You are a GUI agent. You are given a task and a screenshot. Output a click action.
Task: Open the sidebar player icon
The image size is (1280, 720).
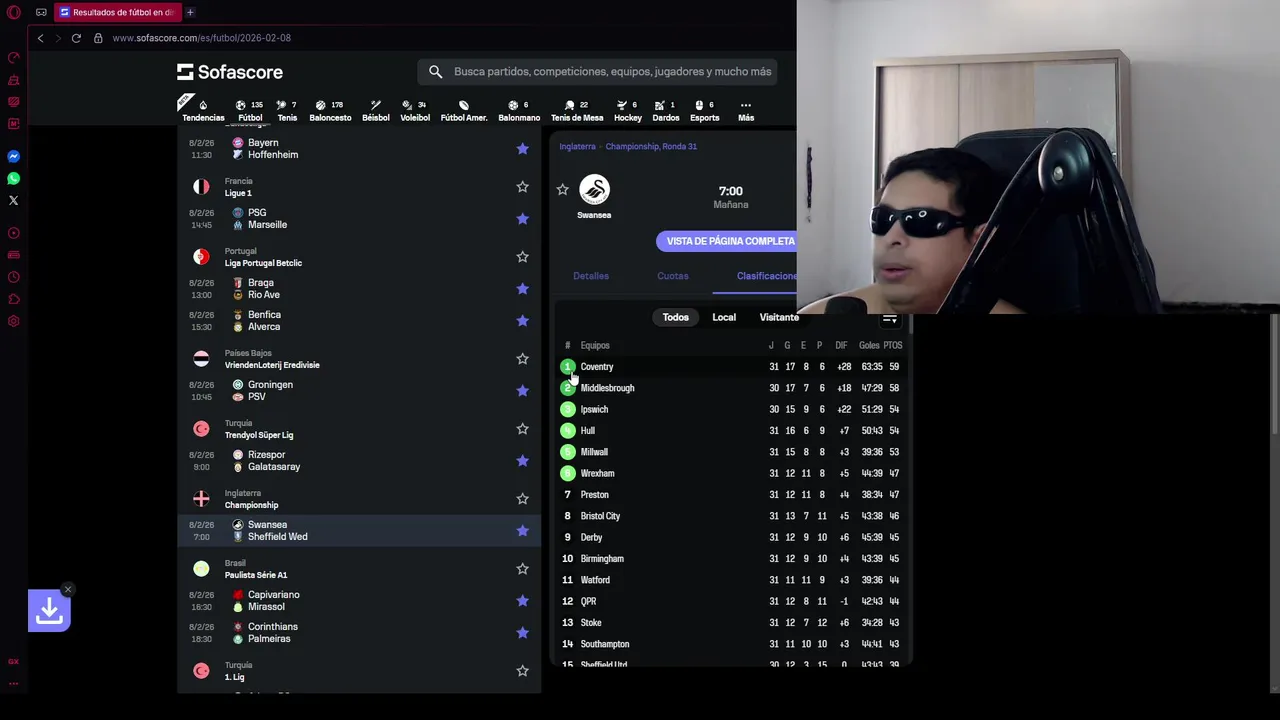pyautogui.click(x=13, y=233)
